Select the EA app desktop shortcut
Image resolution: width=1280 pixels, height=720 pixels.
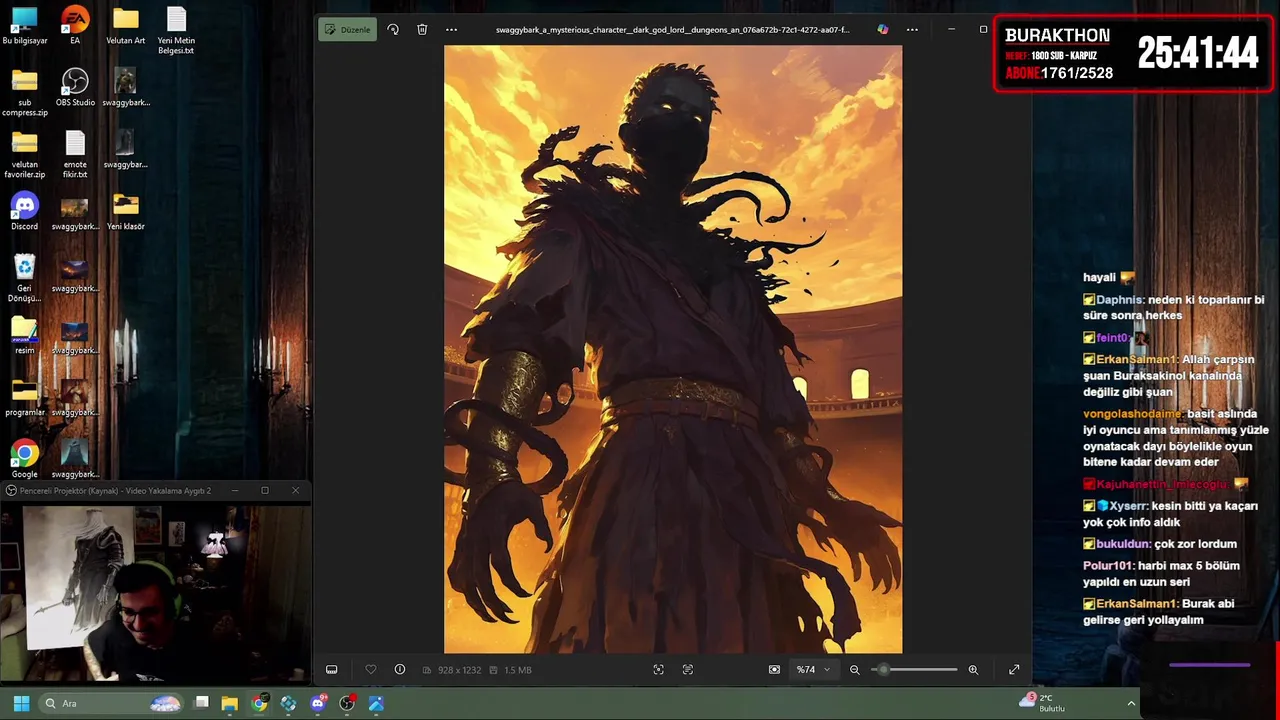tap(75, 27)
